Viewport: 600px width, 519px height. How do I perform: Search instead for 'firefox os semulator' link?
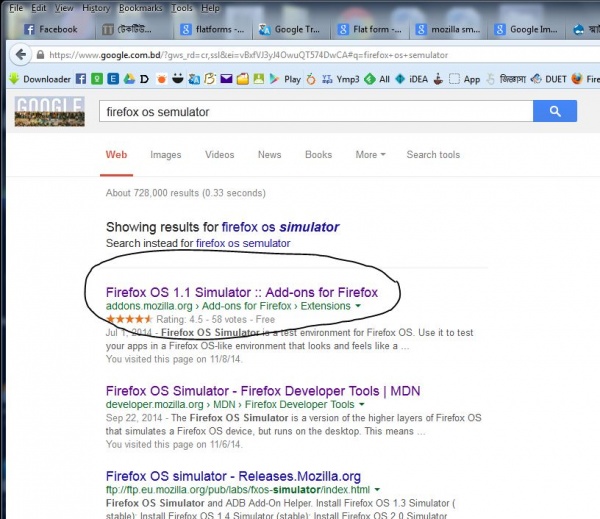coord(243,243)
